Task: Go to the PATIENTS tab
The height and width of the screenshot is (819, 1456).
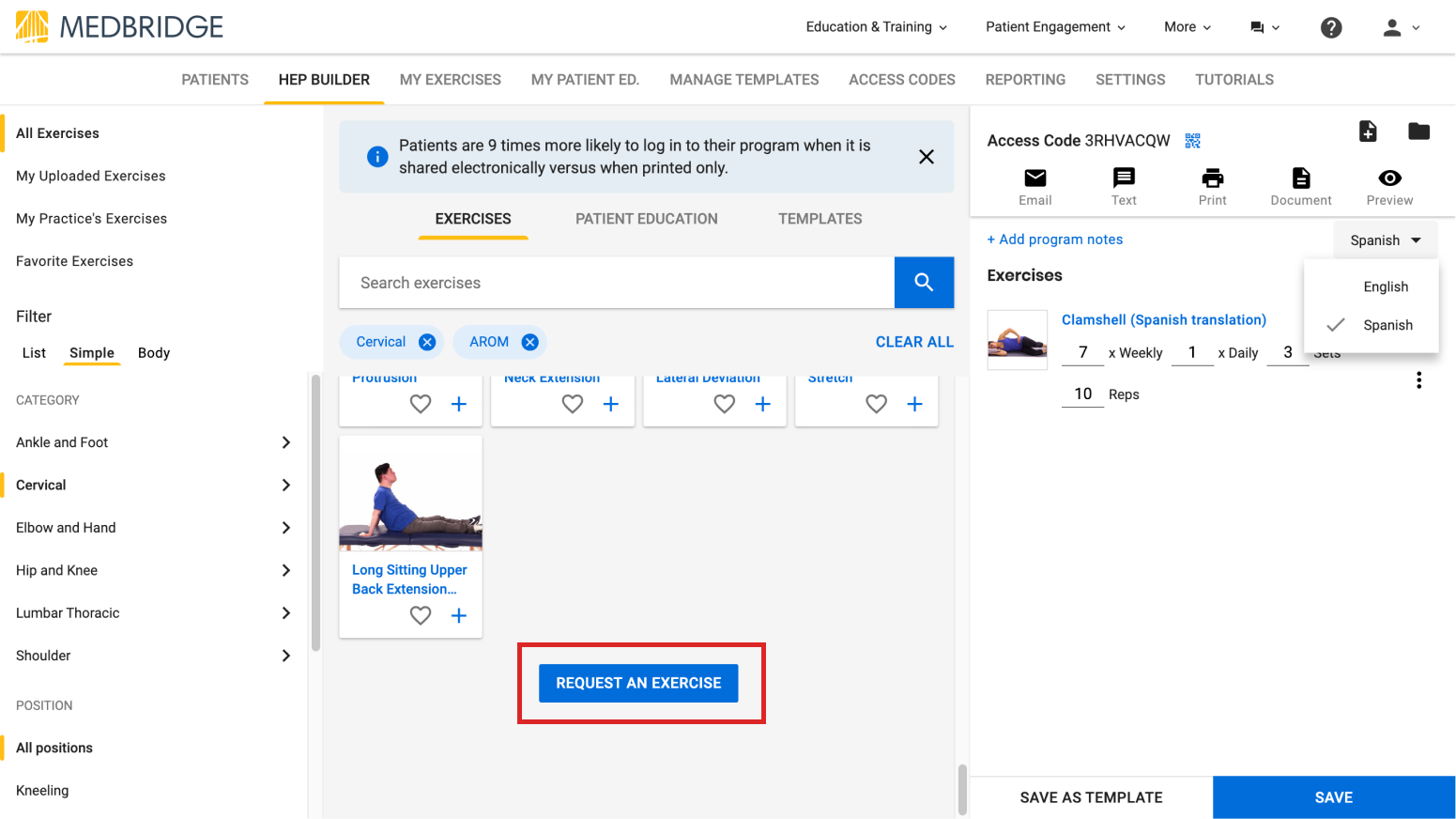Action: (215, 80)
